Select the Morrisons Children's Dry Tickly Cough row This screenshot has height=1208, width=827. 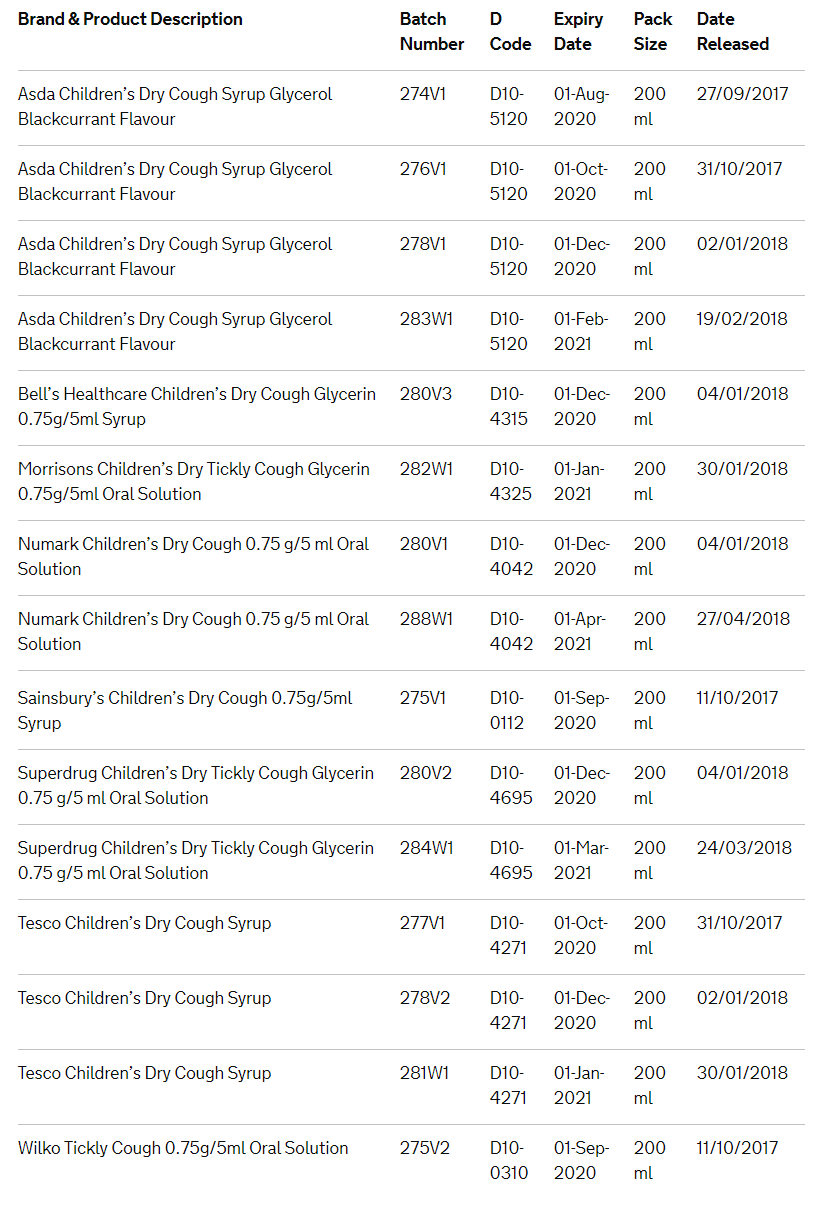194,481
